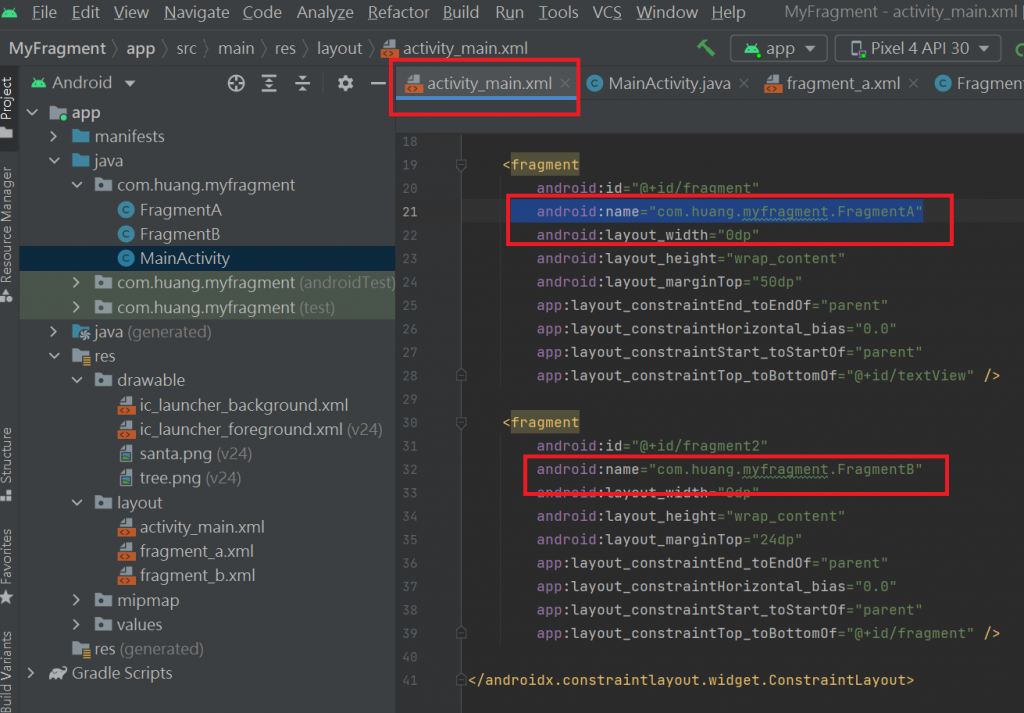Screen dimensions: 1024x713
Task: Select activity_main.xml in layout folder
Action: 191,527
